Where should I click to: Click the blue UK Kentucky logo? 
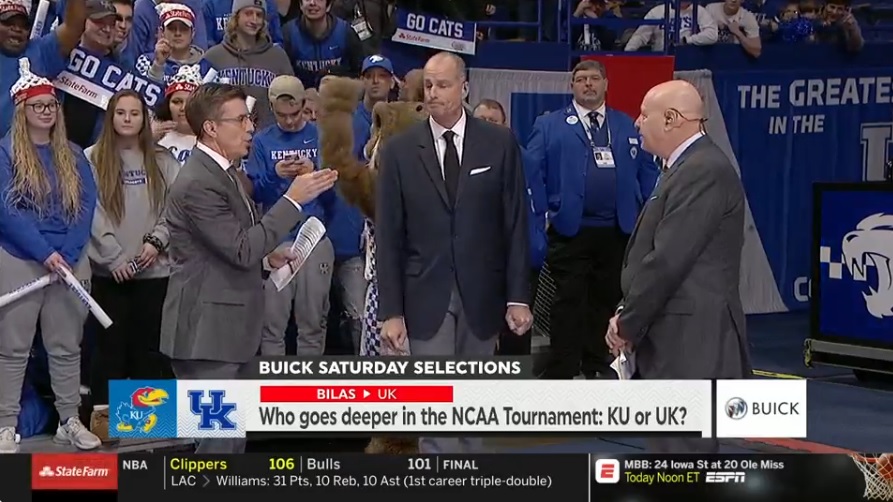pos(212,410)
